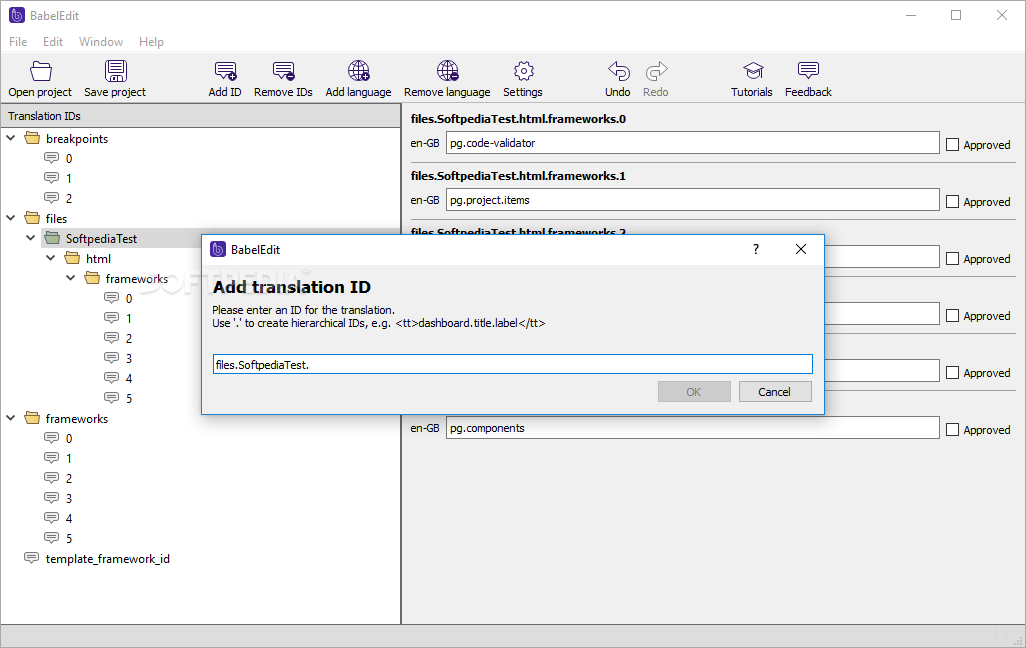Viewport: 1026px width, 648px height.
Task: Tick the fourth Approved checkbox
Action: click(953, 315)
